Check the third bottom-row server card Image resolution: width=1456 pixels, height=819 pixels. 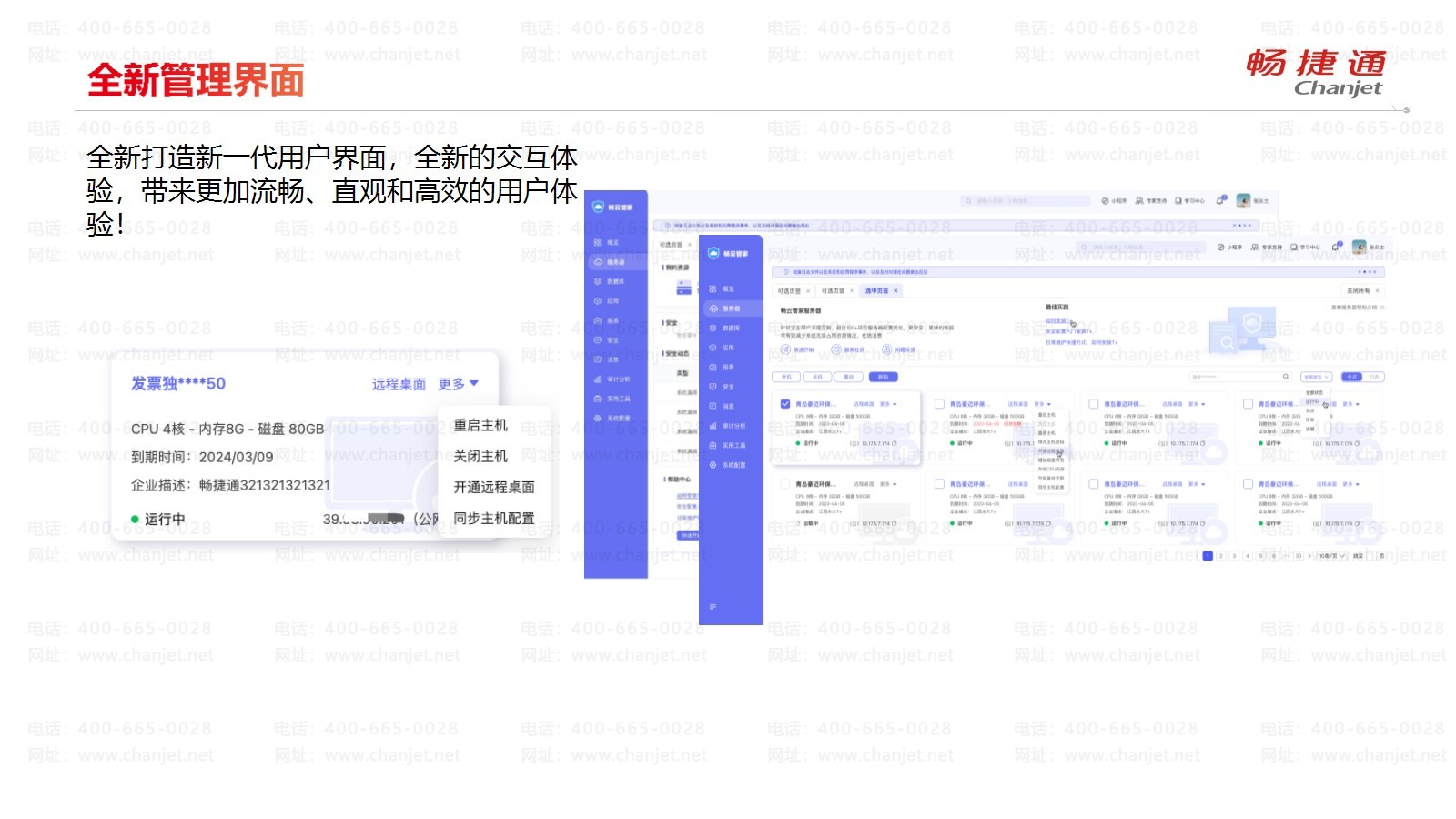pyautogui.click(x=1093, y=484)
